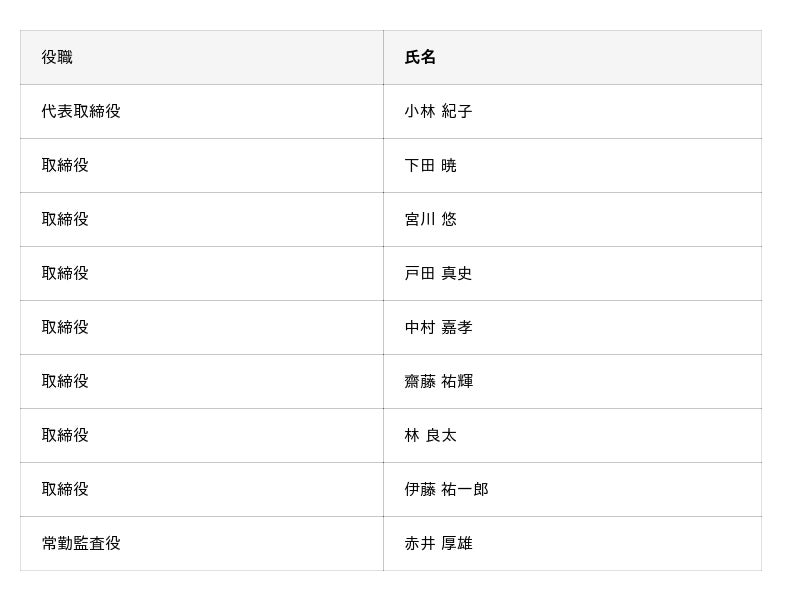The image size is (800, 601).
Task: Click the 氏名 column header
Action: (420, 58)
